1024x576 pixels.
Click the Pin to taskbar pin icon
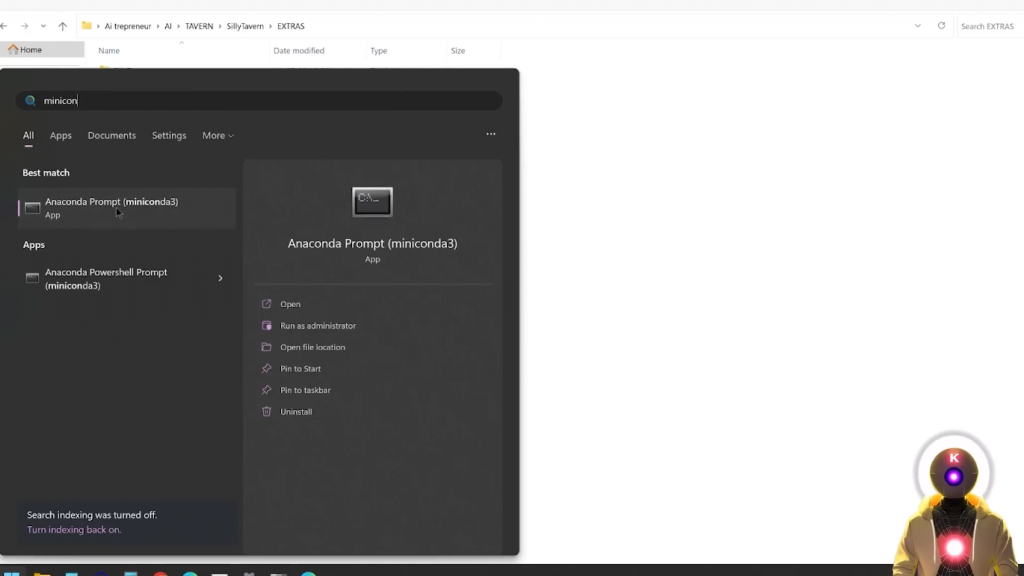266,390
